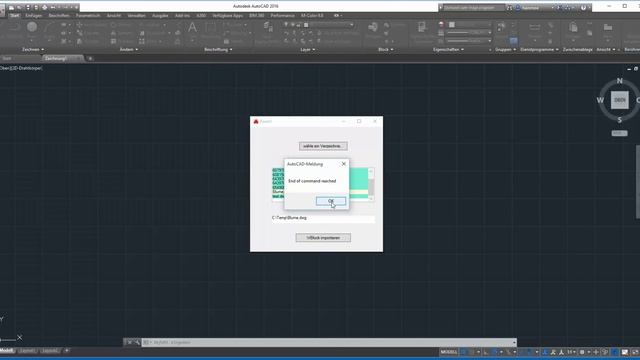
Task: Focus the help search box in title bar
Action: [473, 7]
